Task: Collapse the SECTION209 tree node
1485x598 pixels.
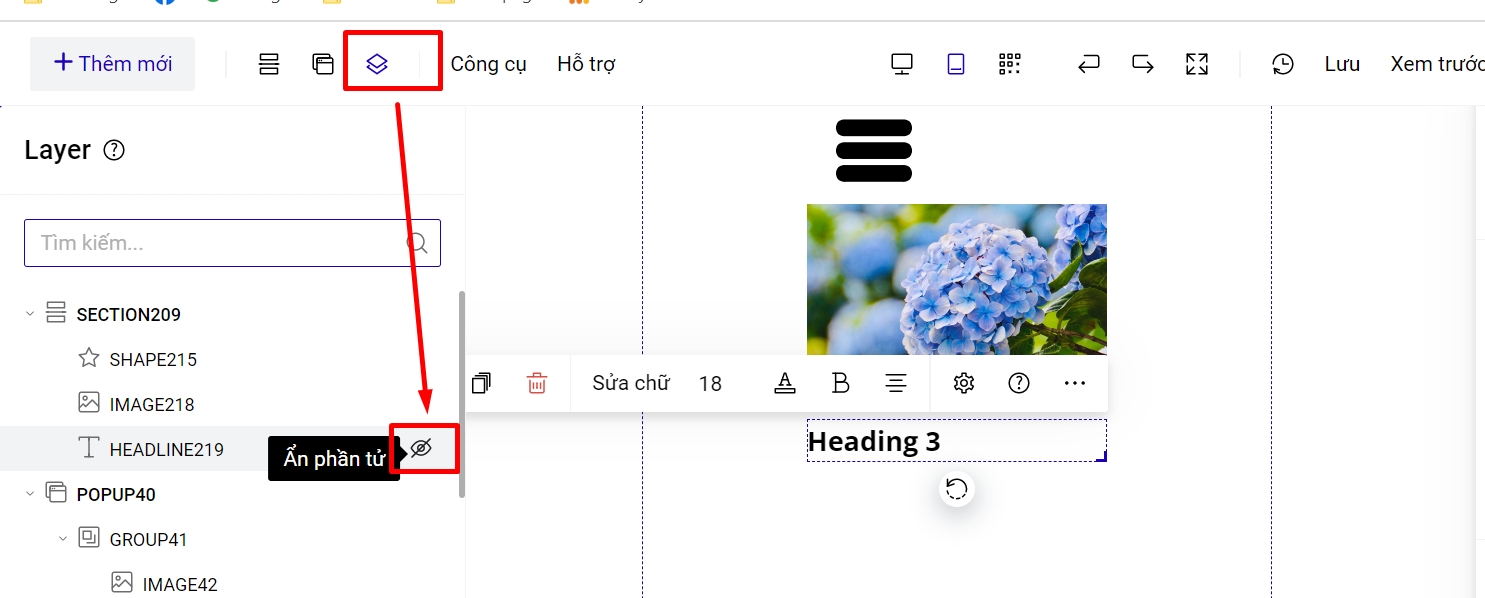Action: (x=30, y=314)
